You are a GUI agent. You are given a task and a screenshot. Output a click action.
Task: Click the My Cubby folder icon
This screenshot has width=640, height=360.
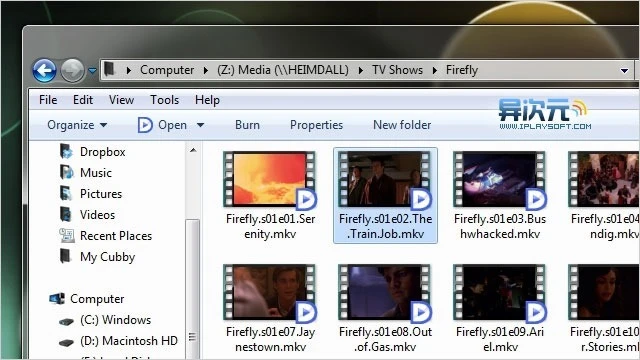point(65,256)
